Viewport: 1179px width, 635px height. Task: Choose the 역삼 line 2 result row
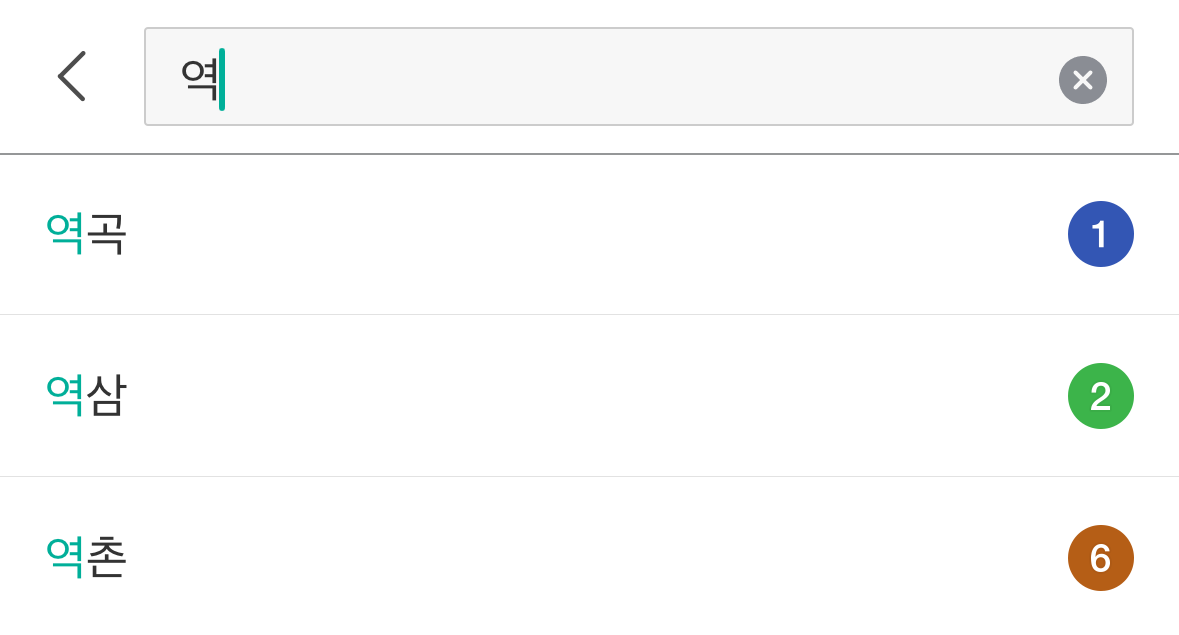pos(589,396)
